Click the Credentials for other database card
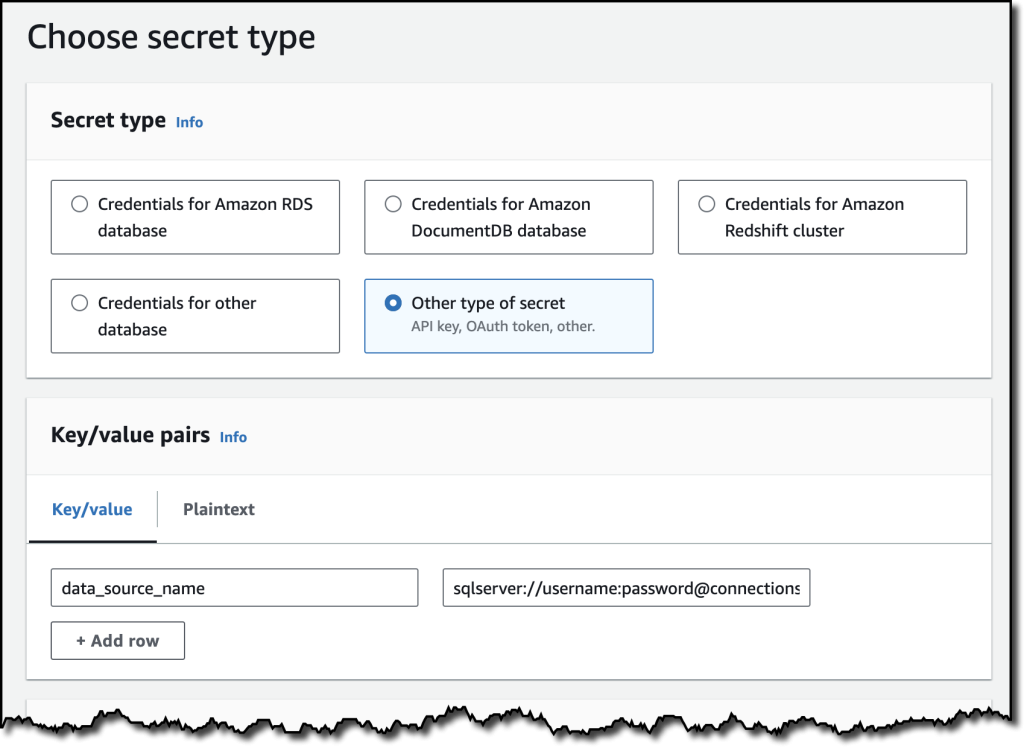This screenshot has height=748, width=1024. point(195,316)
